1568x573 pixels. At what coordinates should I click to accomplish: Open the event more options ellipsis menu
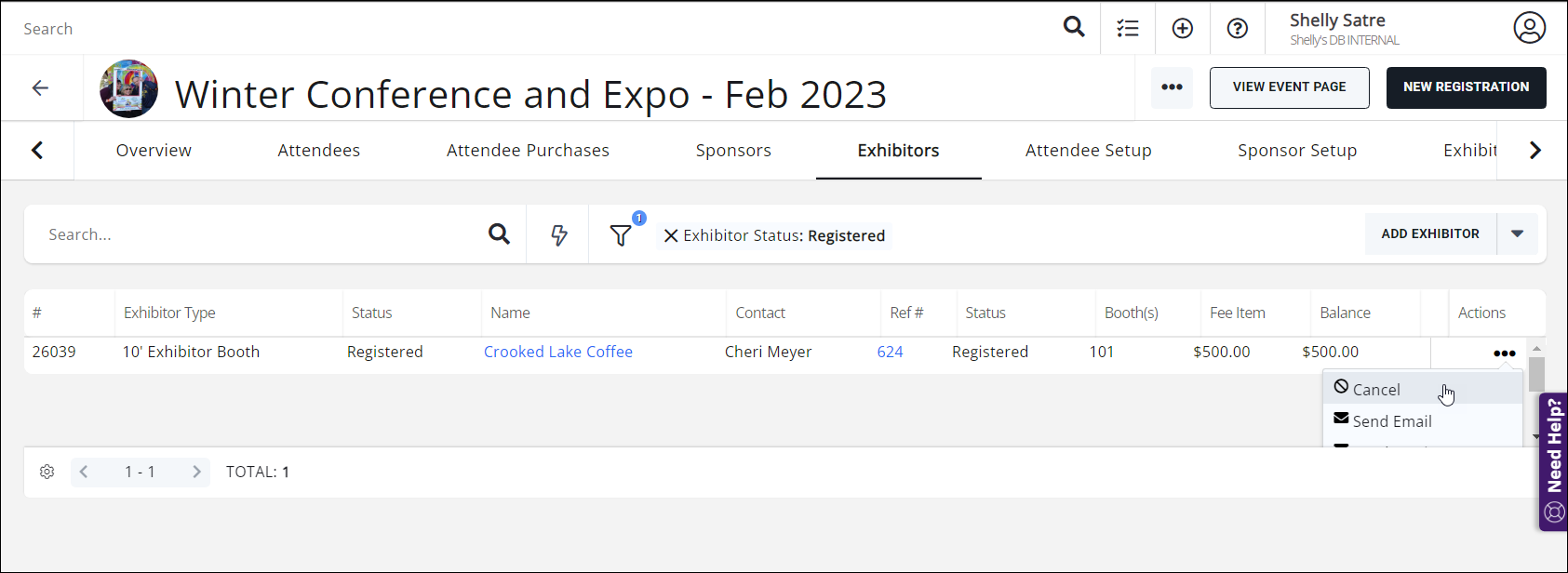(1172, 87)
